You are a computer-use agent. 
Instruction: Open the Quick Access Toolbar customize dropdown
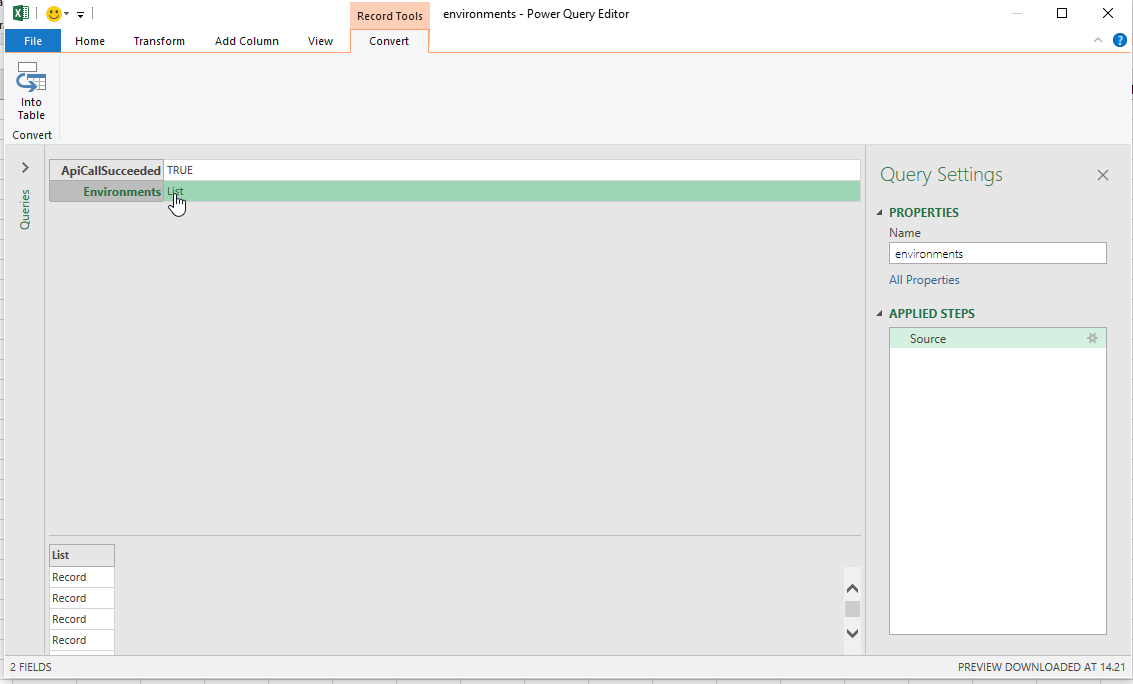[80, 14]
